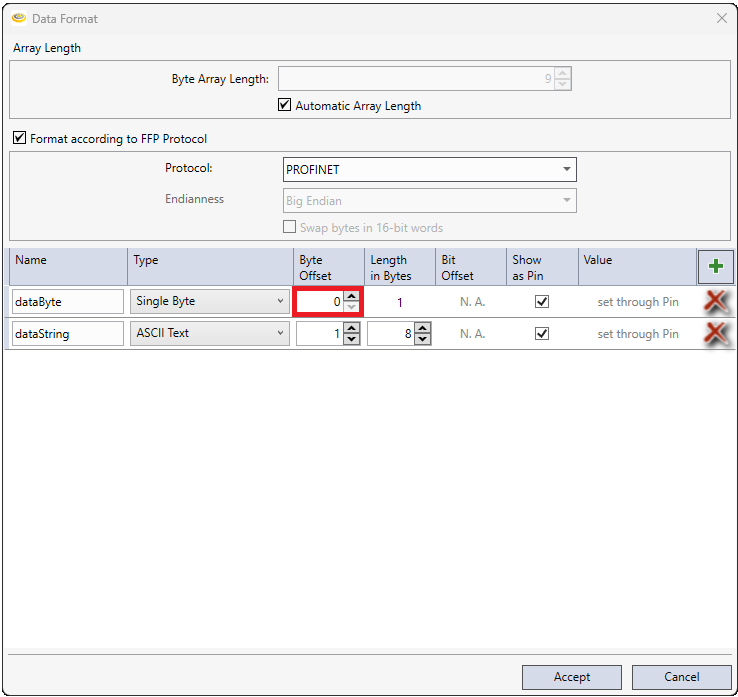Increase Byte Offset for dataByte row

click(x=351, y=297)
